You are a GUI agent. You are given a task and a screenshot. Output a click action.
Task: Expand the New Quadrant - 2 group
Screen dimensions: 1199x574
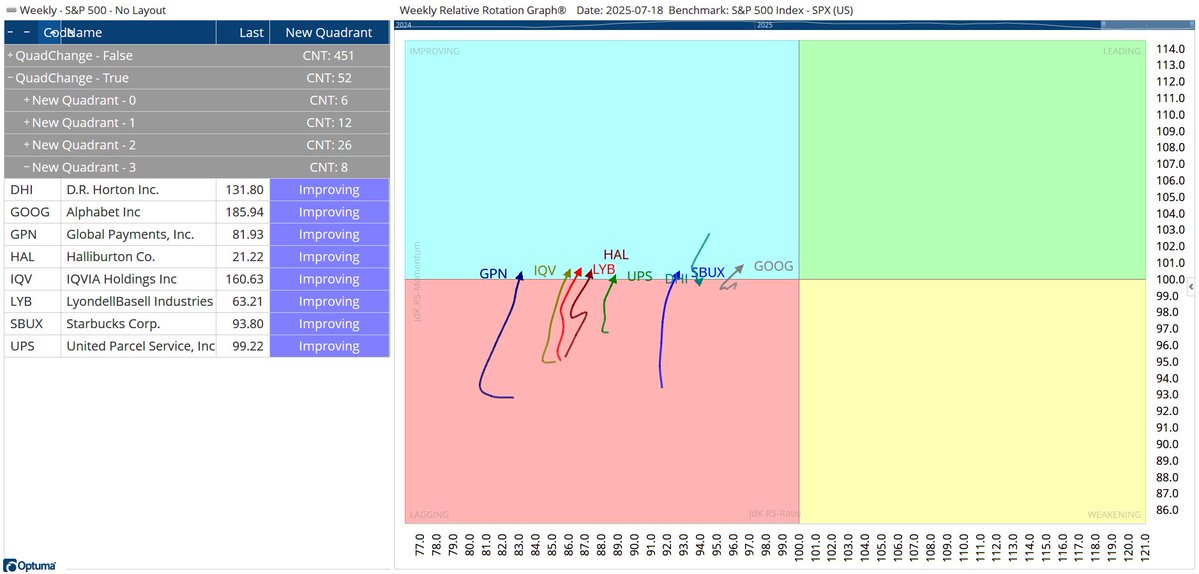coord(27,144)
